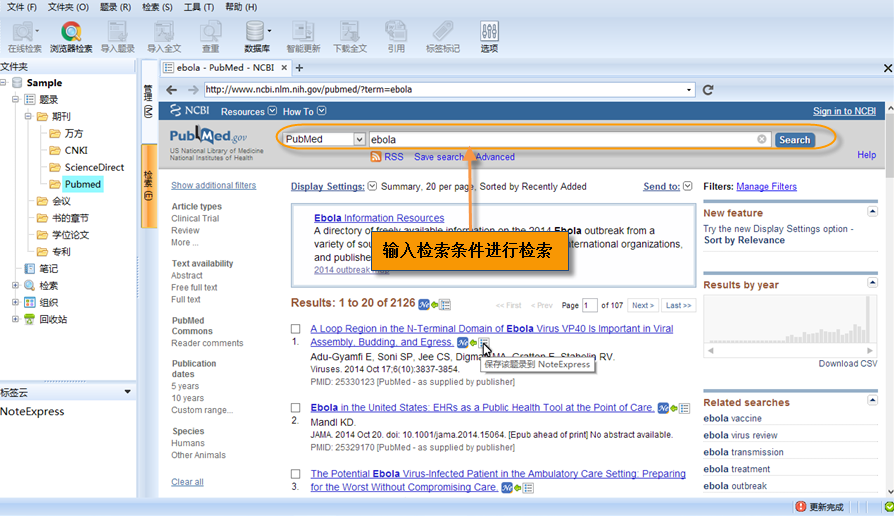894x516 pixels.
Task: Open the 文件夹 (O) menu
Action: click(68, 7)
